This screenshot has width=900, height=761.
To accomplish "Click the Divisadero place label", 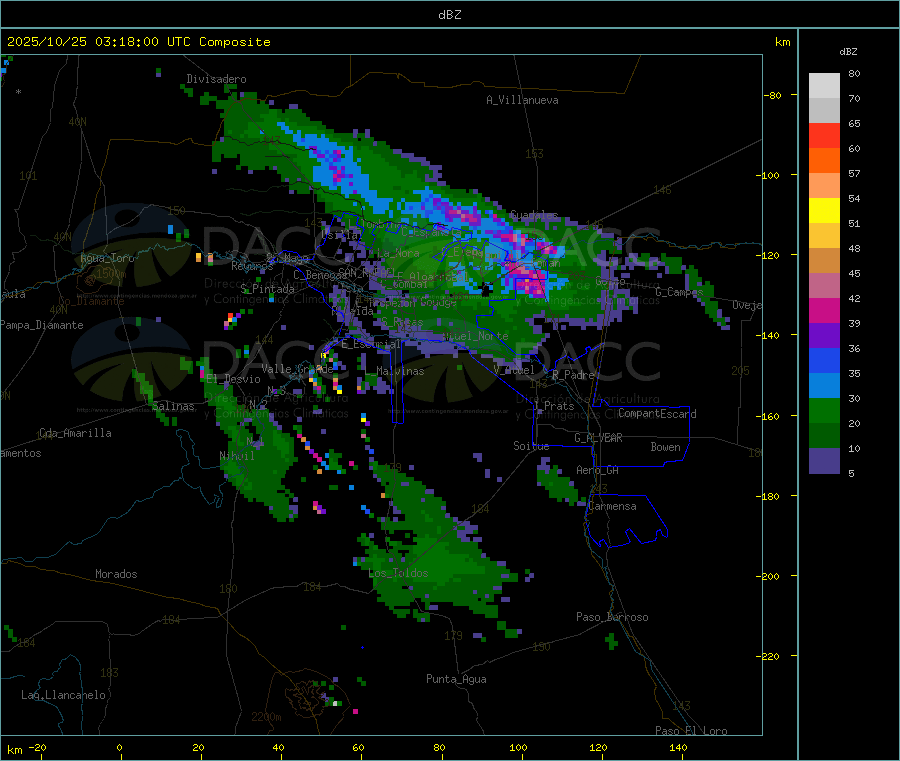I will click(x=216, y=79).
